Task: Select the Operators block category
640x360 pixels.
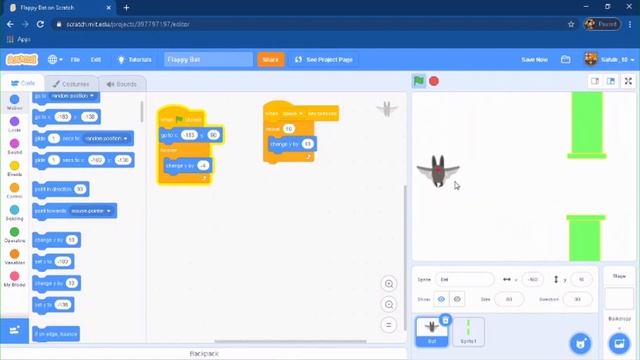Action: coord(14,235)
